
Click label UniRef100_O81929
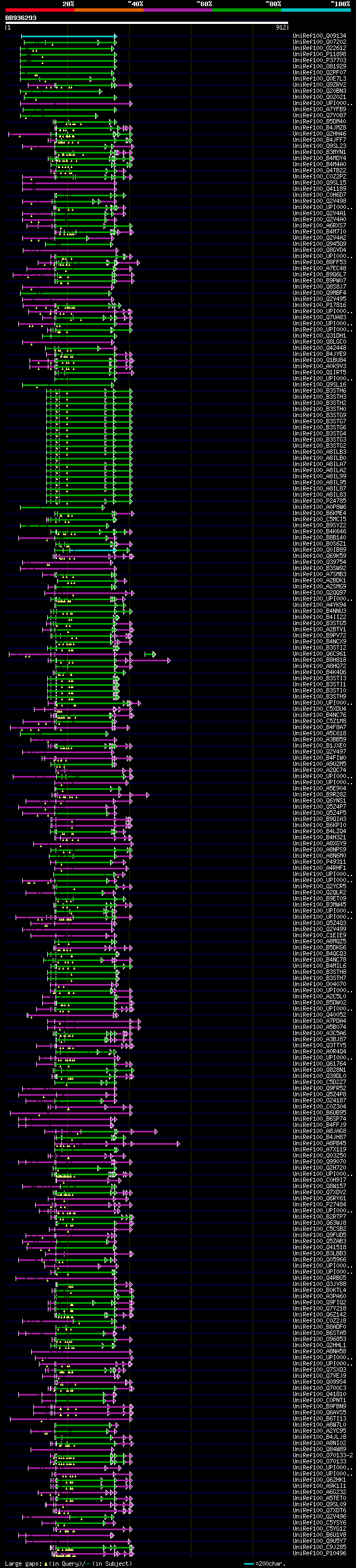click(319, 66)
